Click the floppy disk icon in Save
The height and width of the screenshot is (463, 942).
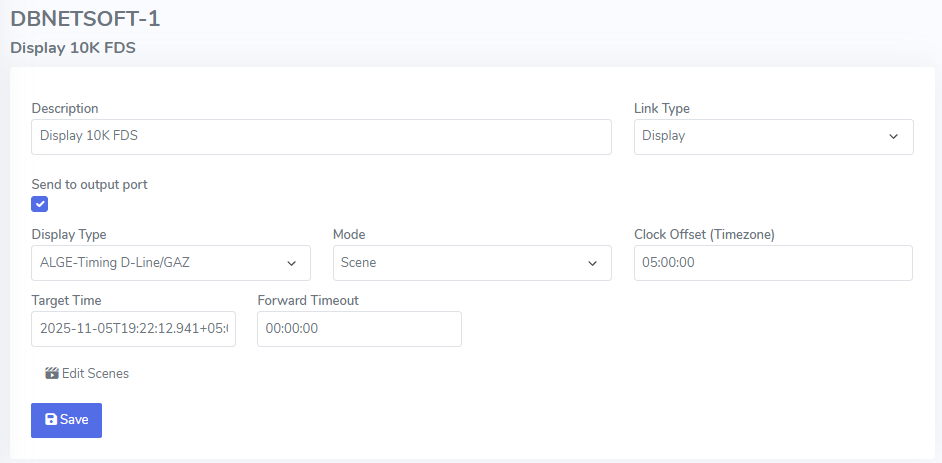click(51, 420)
